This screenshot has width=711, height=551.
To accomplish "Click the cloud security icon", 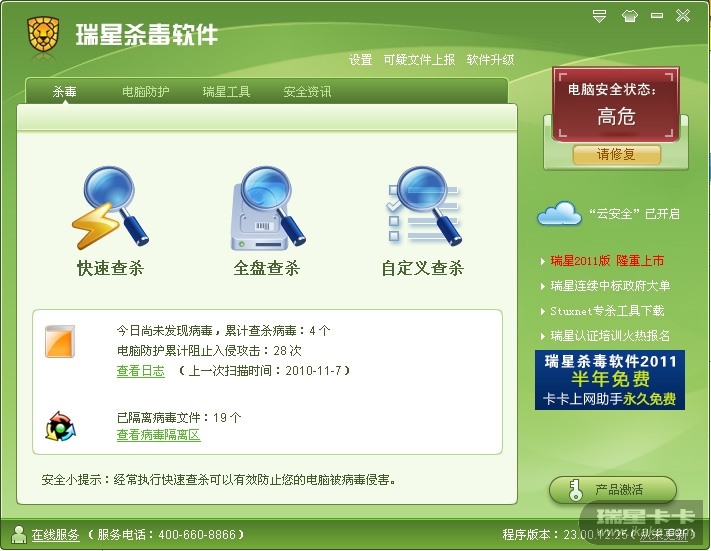I will tap(559, 214).
